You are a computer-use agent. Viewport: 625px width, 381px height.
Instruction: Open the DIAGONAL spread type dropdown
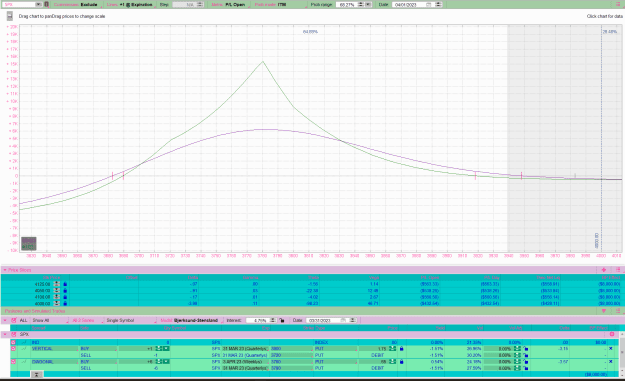[54, 362]
